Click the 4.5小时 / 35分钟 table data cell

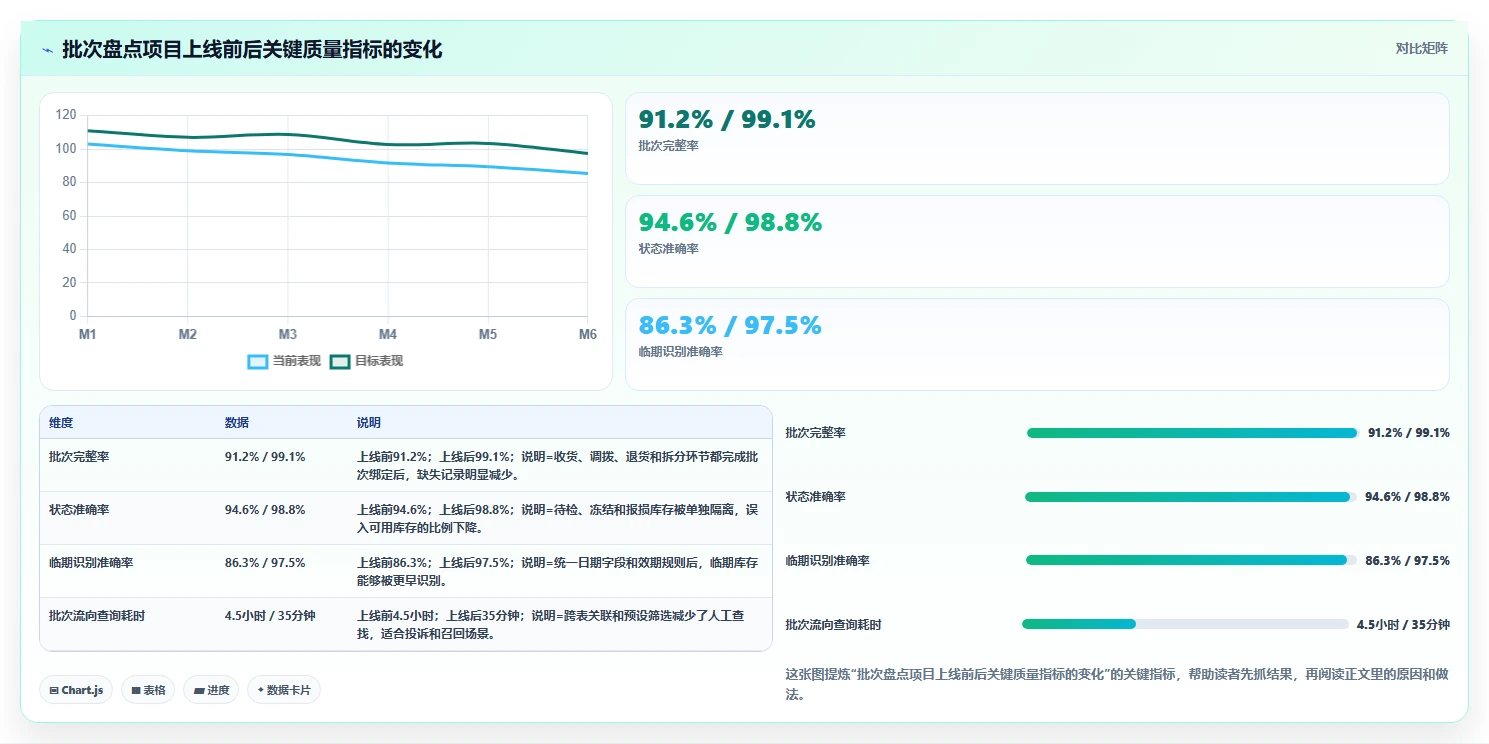[x=270, y=616]
